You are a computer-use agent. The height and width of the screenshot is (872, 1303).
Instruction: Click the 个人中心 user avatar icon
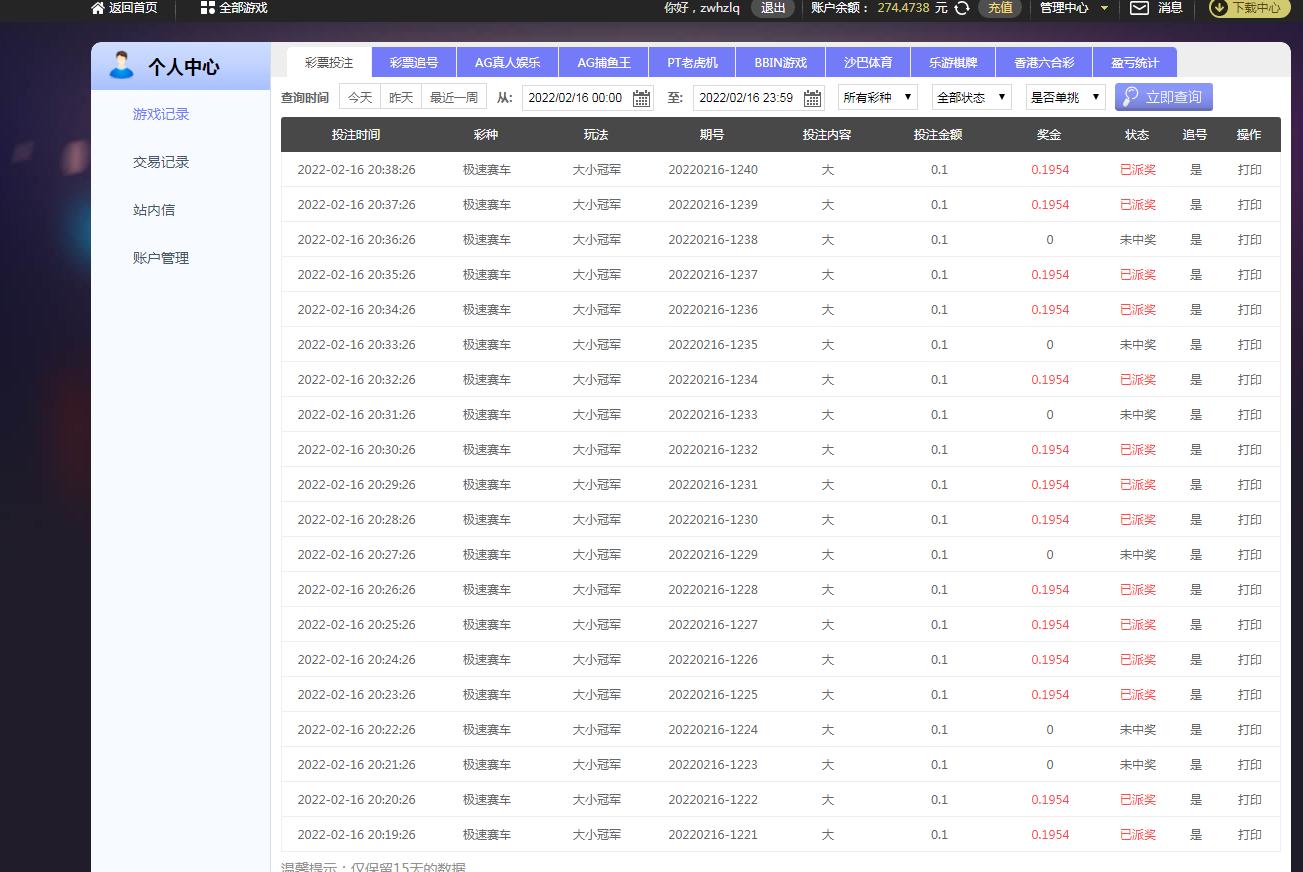click(x=121, y=66)
